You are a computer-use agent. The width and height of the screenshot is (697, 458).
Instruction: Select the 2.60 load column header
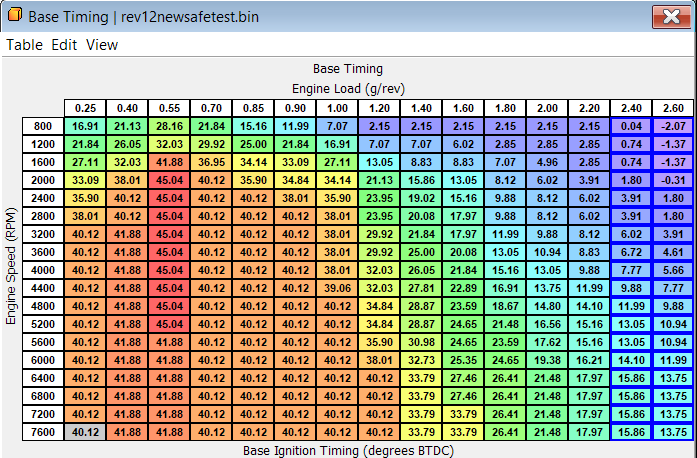673,108
